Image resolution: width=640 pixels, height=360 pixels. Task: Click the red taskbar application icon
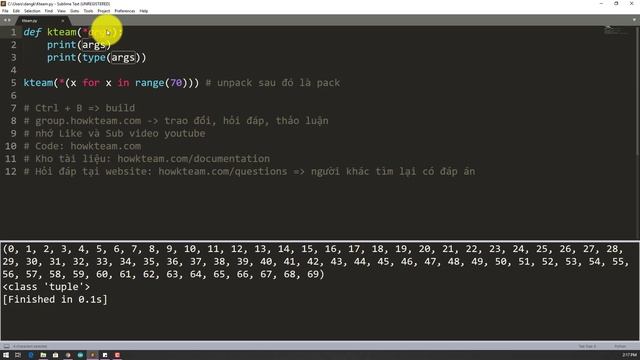tap(118, 355)
